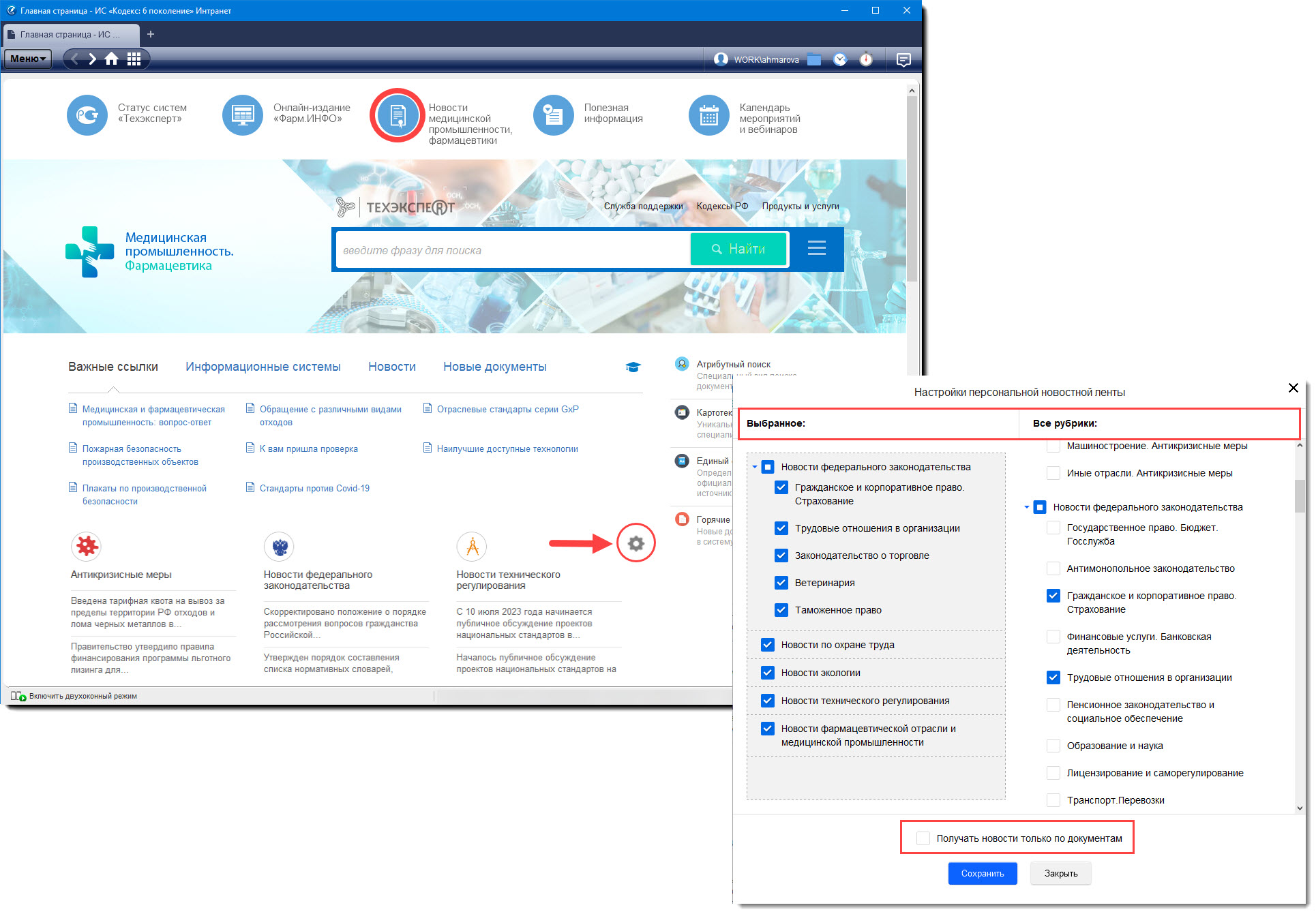Click Новости технического регулирования compass icon
This screenshot has height=914, width=1316.
(472, 546)
